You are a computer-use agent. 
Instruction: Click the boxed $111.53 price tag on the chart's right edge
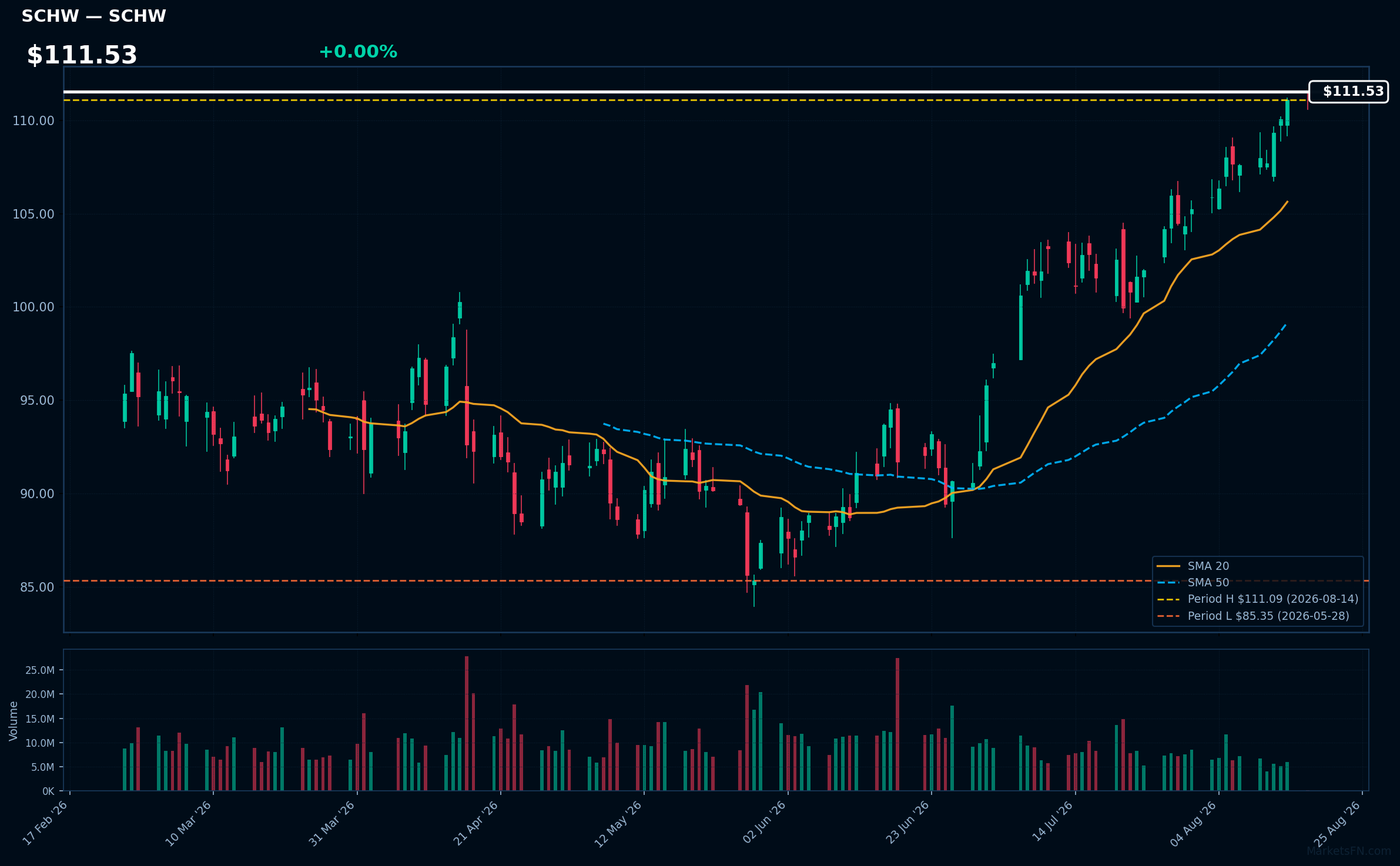[x=1349, y=92]
